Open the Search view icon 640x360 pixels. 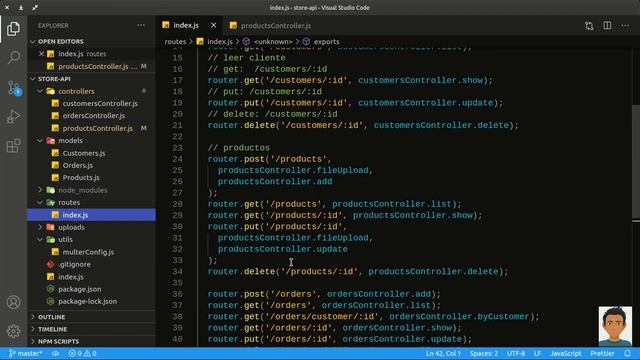coord(13,58)
